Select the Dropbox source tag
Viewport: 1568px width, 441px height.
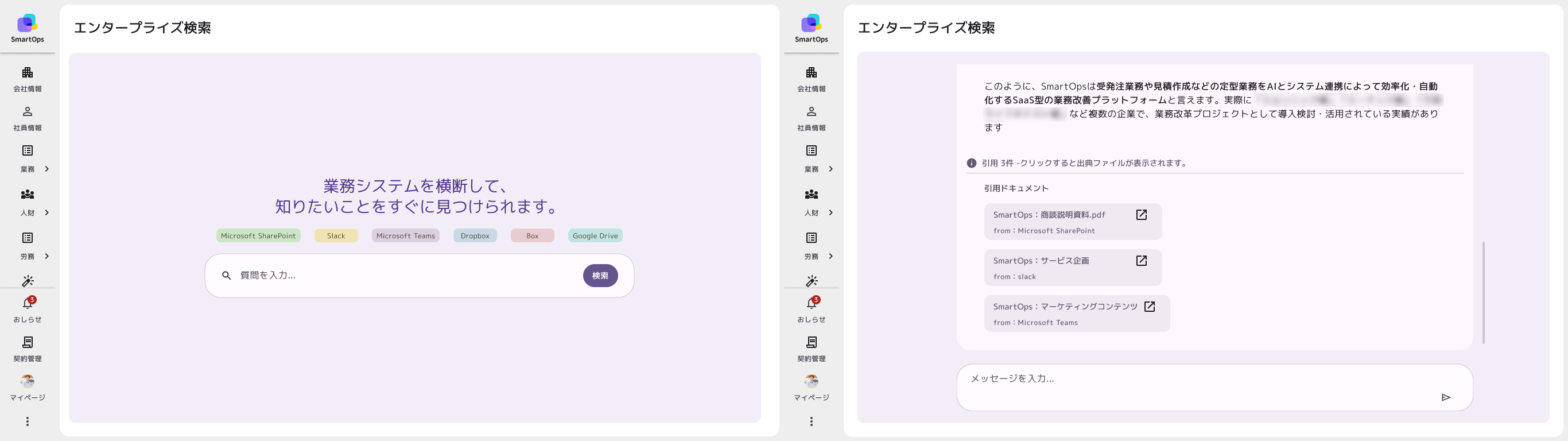tap(475, 236)
